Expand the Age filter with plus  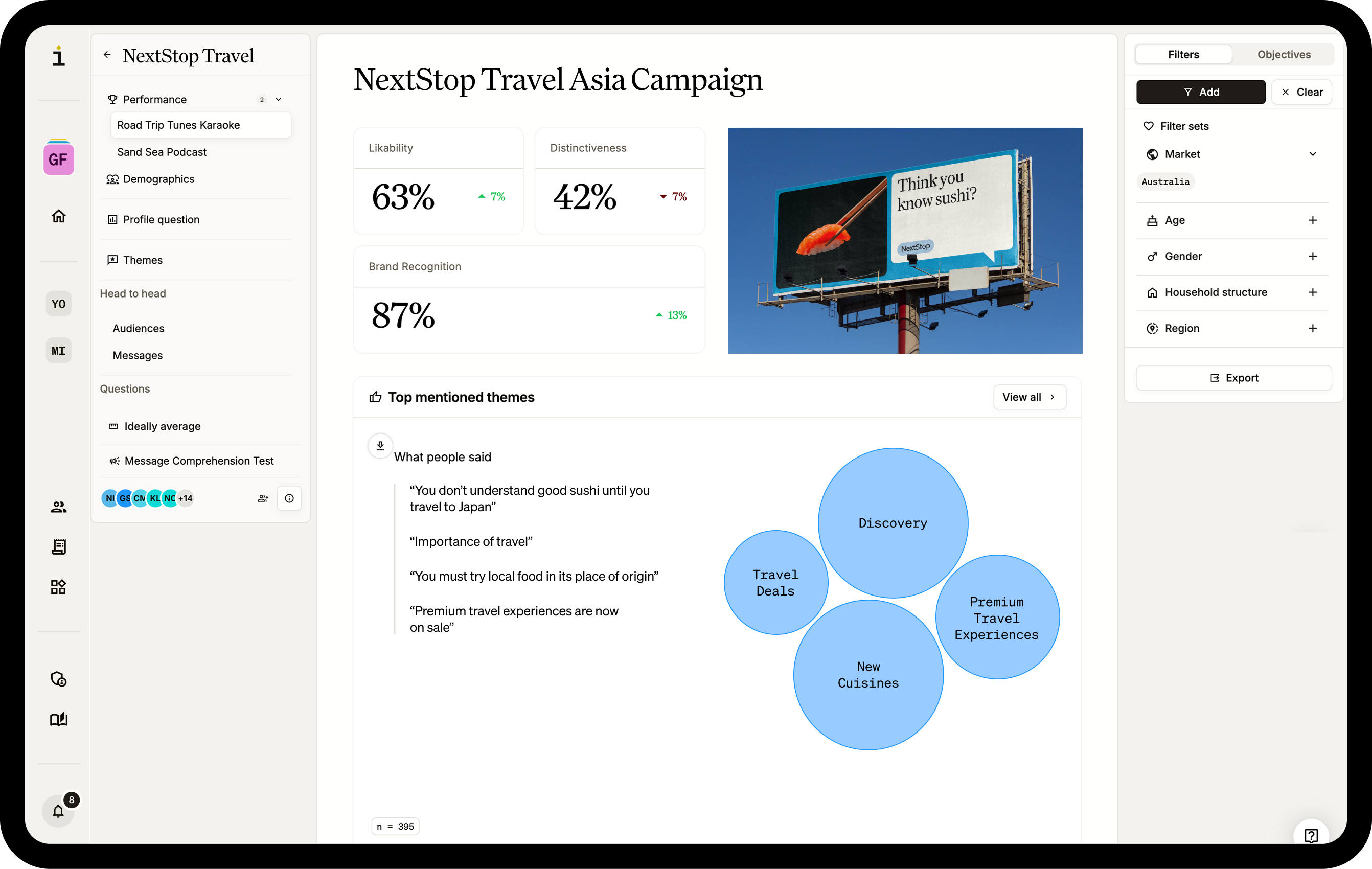click(1312, 220)
